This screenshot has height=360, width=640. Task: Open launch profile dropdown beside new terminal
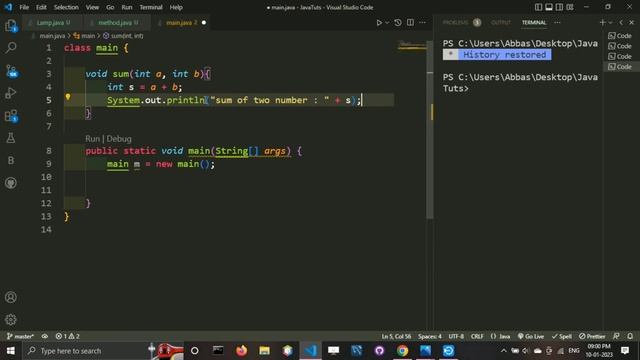point(611,22)
